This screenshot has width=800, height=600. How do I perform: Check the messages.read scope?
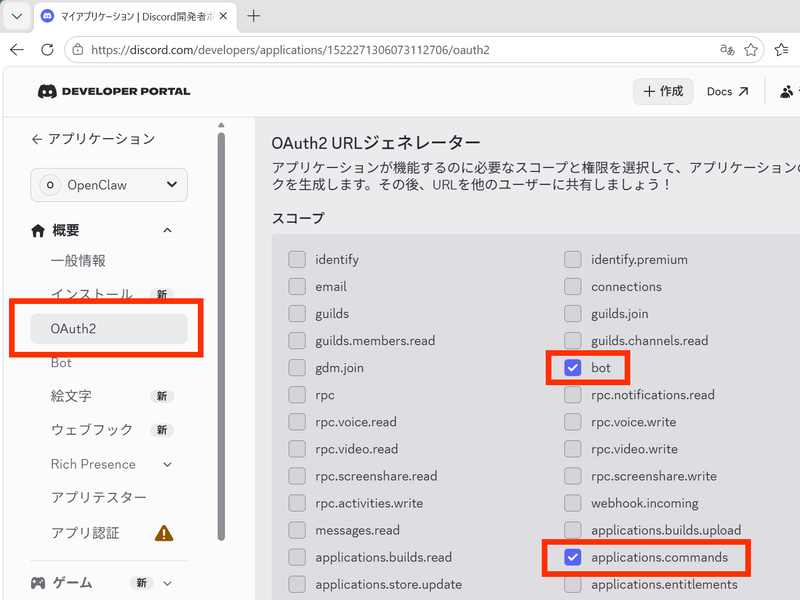point(297,530)
